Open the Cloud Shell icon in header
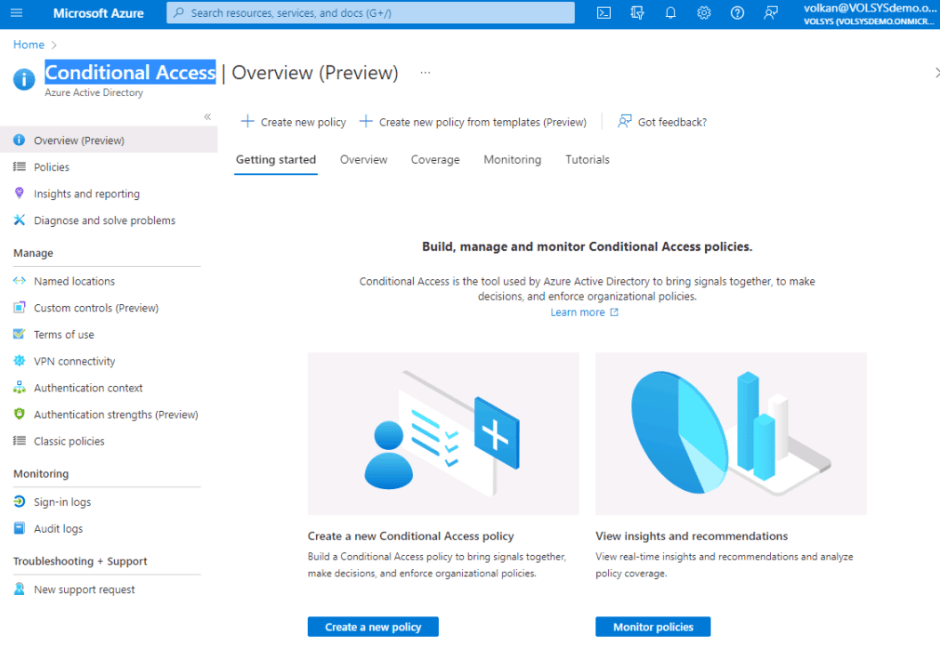Screen dimensions: 940x667 point(604,13)
